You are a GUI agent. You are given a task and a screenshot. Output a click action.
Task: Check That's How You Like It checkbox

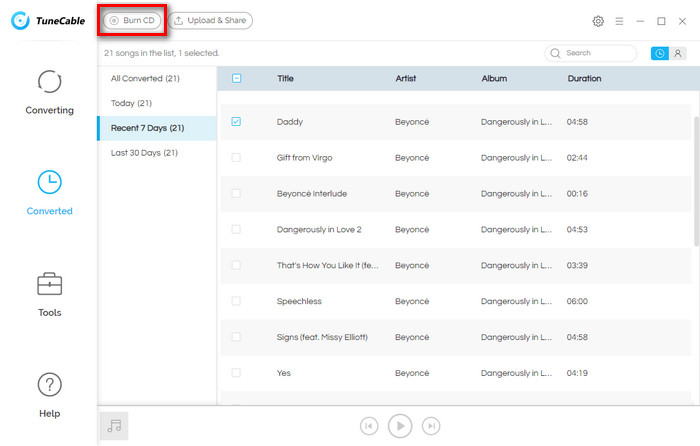[x=236, y=265]
